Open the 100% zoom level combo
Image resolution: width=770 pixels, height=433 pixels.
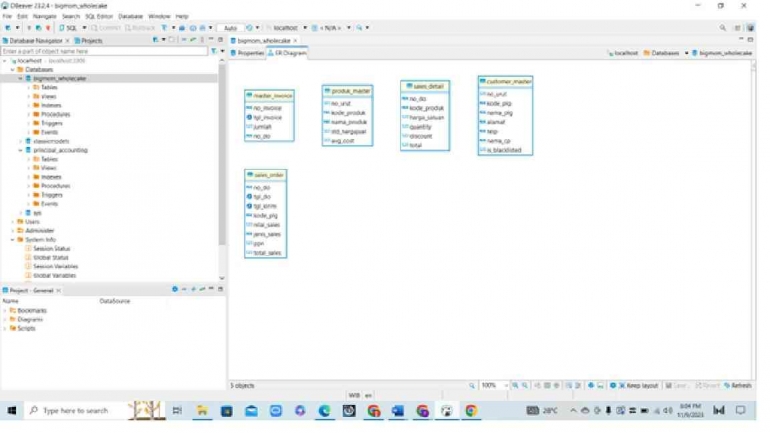[494, 386]
